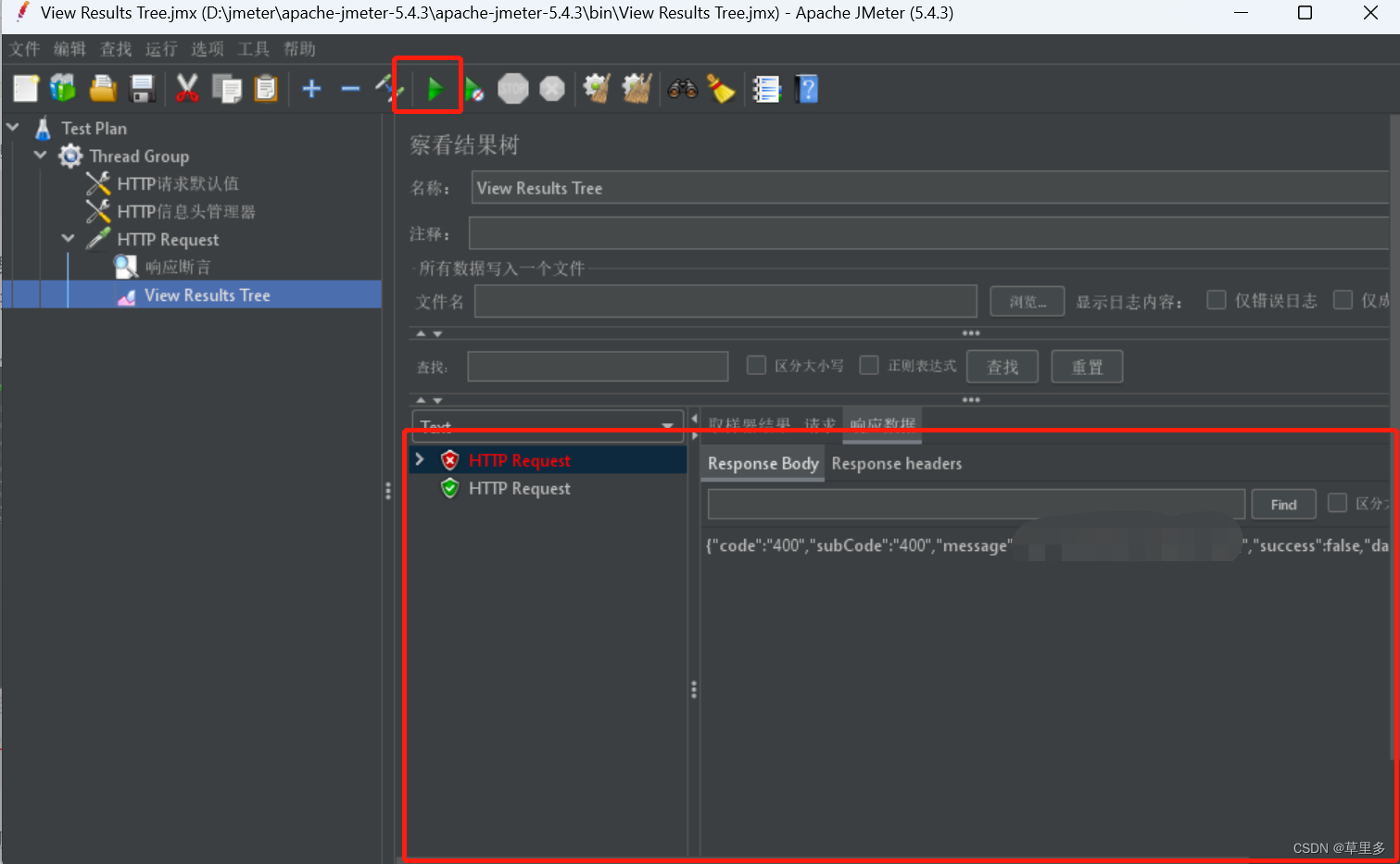Expand all nodes with plus icon
This screenshot has height=864, width=1400.
[312, 89]
